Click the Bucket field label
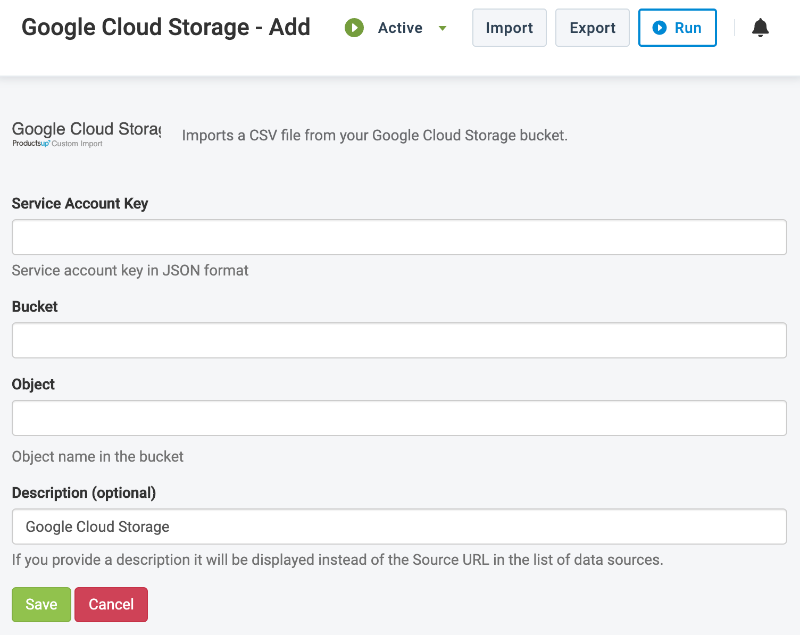This screenshot has width=800, height=635. (35, 307)
